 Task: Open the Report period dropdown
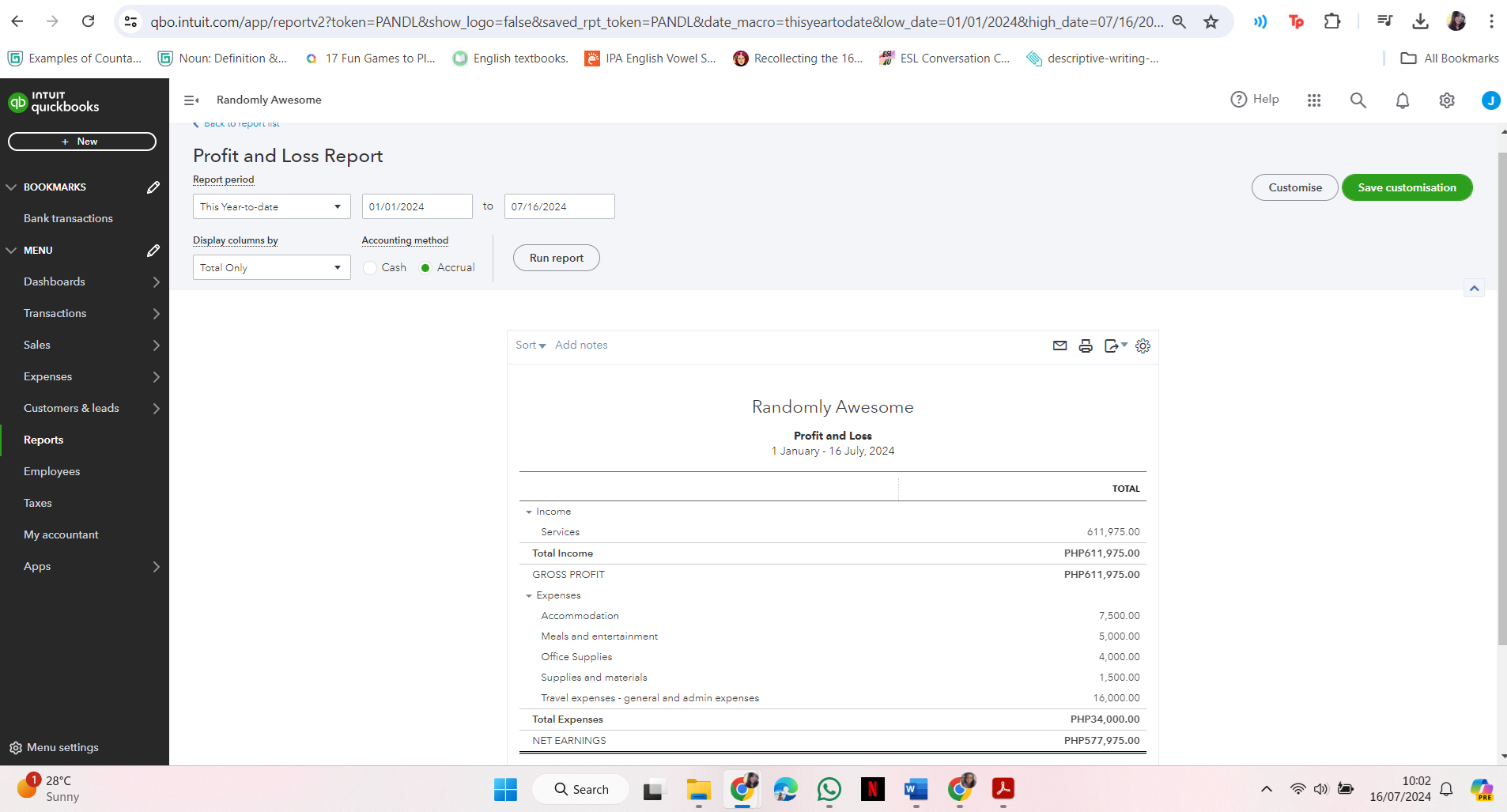(x=271, y=206)
